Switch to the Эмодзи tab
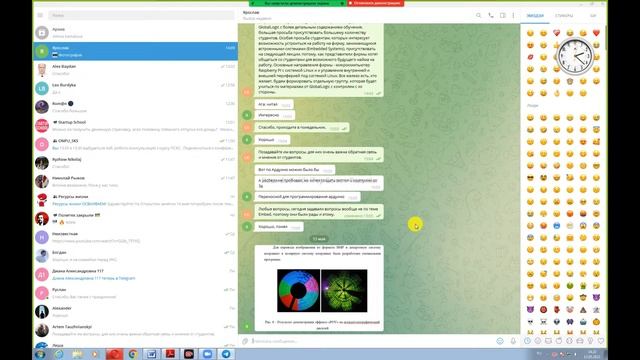The image size is (640, 360). [x=535, y=16]
